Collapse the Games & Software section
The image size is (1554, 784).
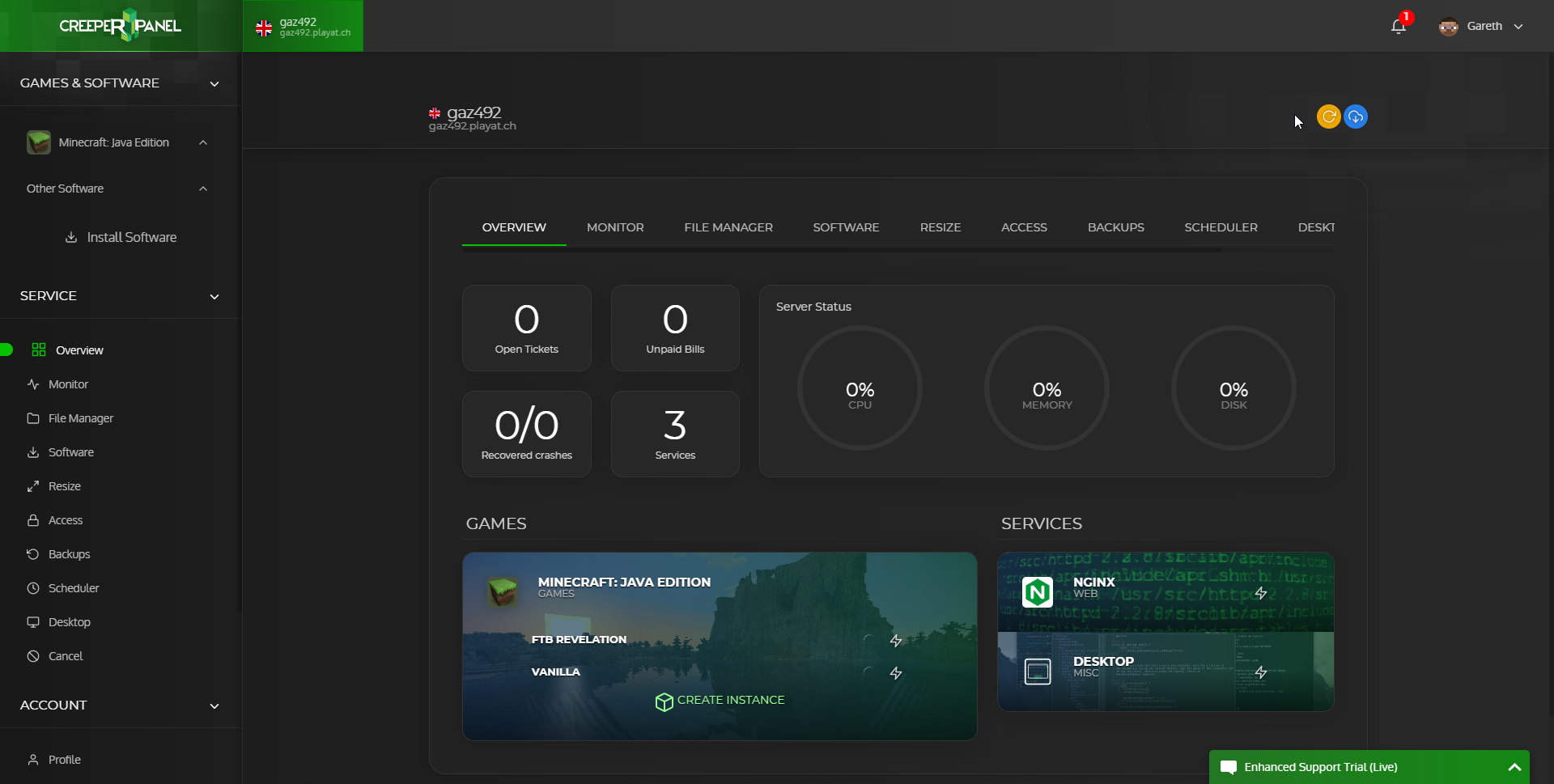pyautogui.click(x=214, y=83)
